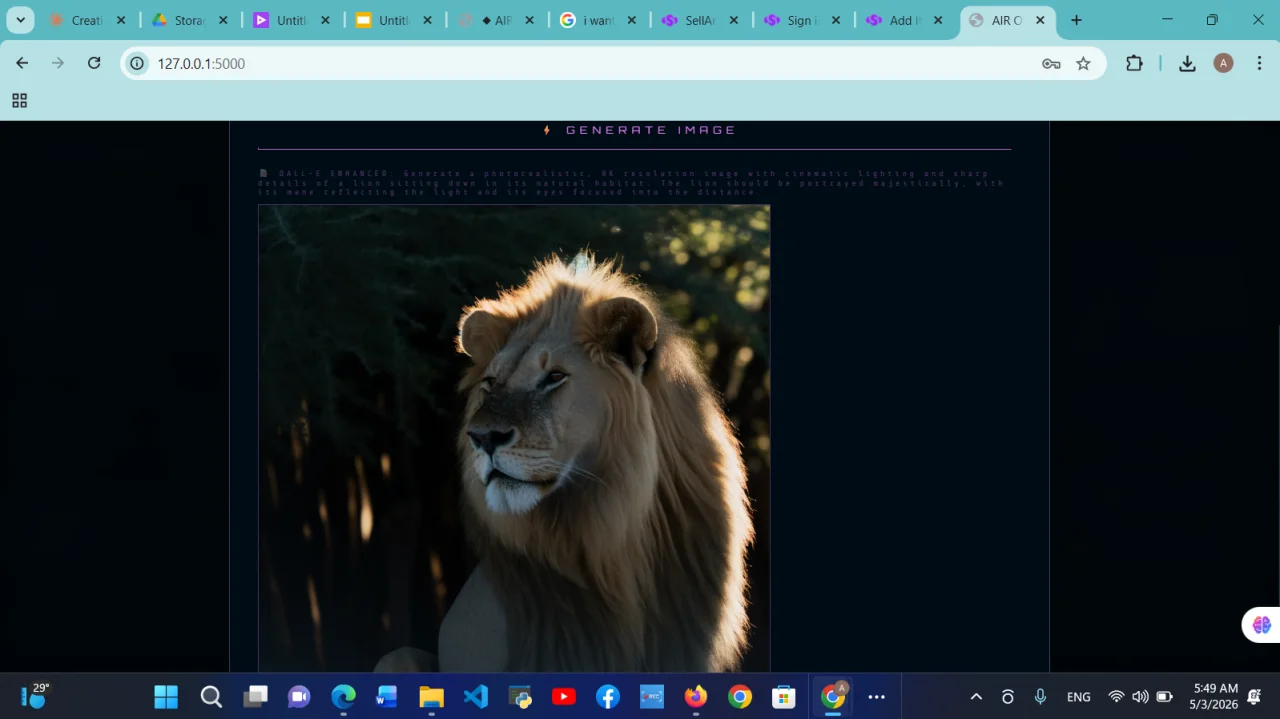Show hidden system tray icons
The image size is (1280, 719).
coord(976,697)
